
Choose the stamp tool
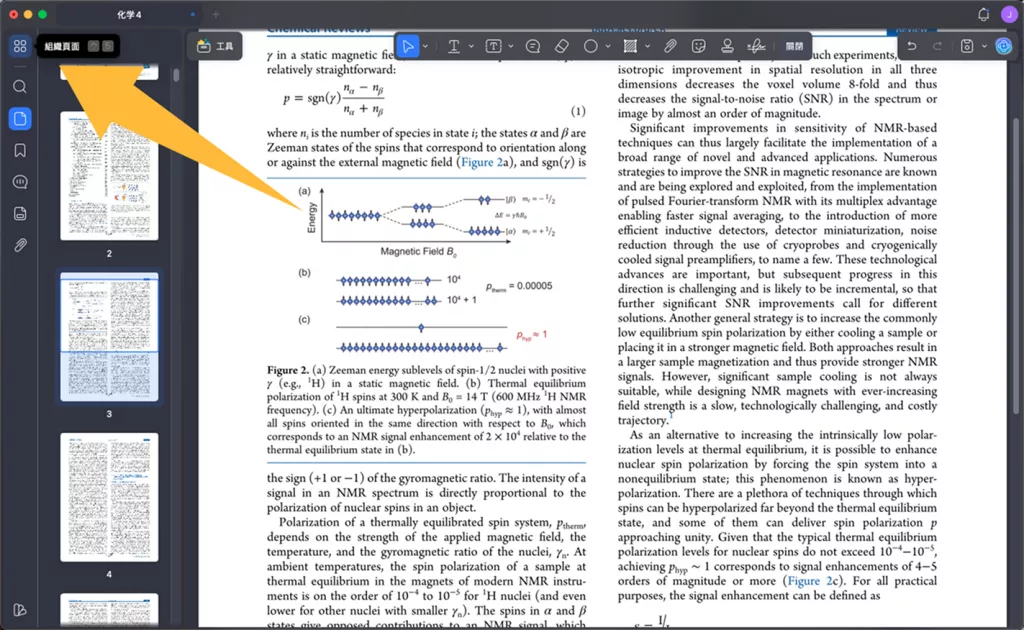click(727, 46)
